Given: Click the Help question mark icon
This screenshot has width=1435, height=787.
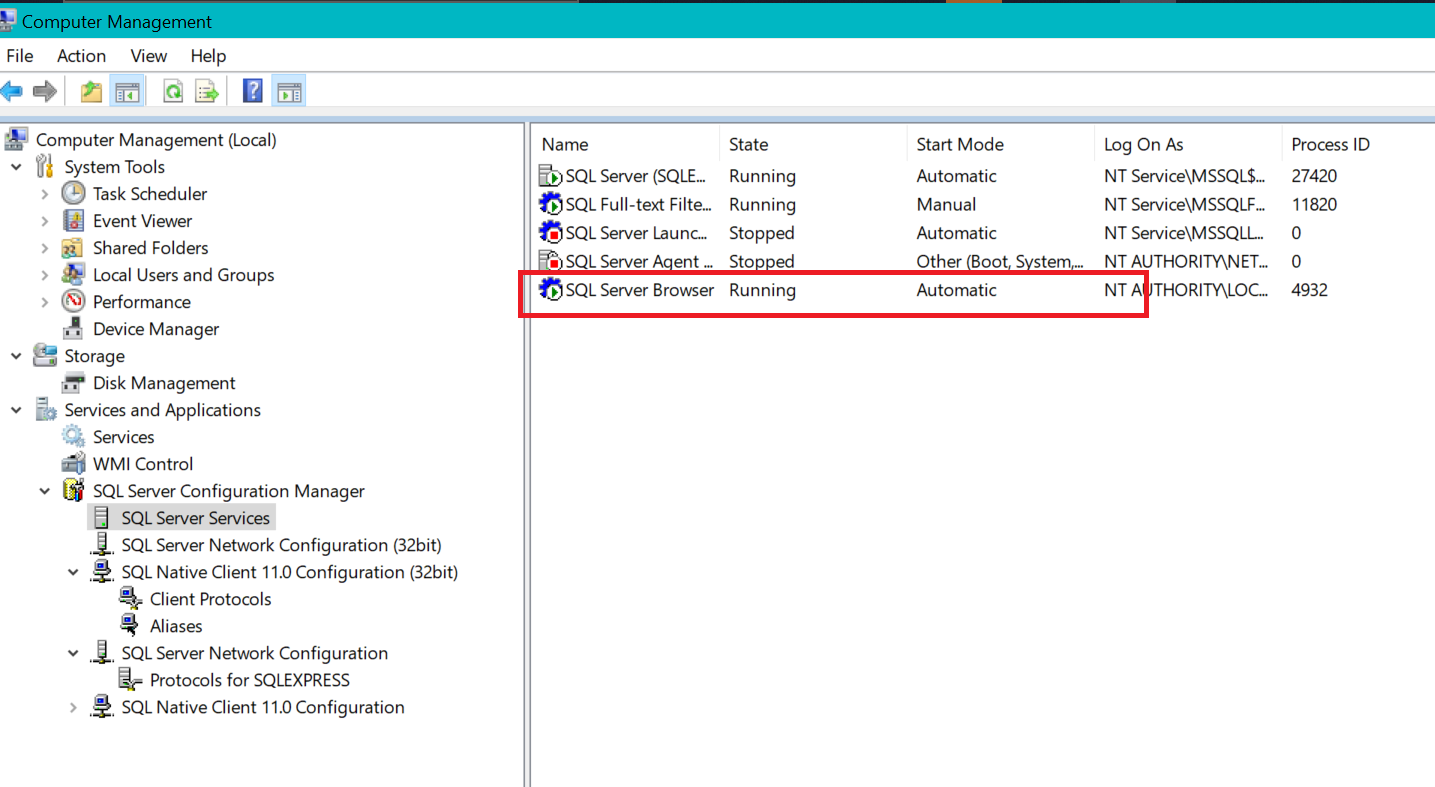Looking at the screenshot, I should click(253, 92).
